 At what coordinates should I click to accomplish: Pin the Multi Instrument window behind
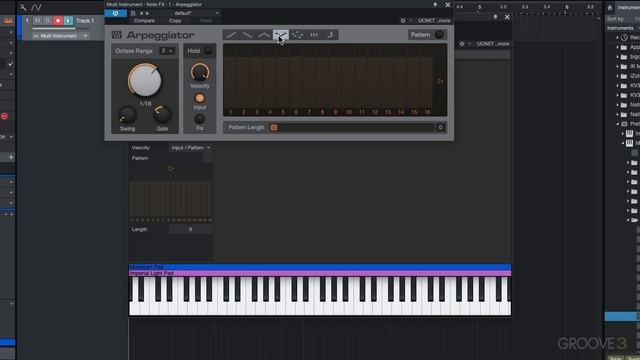(495, 17)
